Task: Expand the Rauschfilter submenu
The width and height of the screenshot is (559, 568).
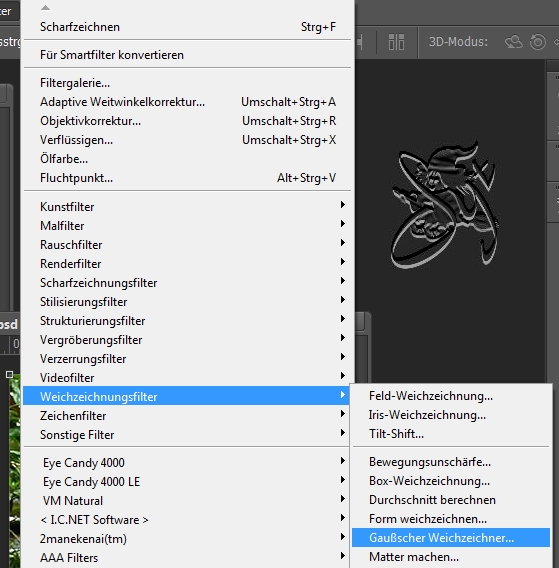Action: (x=187, y=245)
